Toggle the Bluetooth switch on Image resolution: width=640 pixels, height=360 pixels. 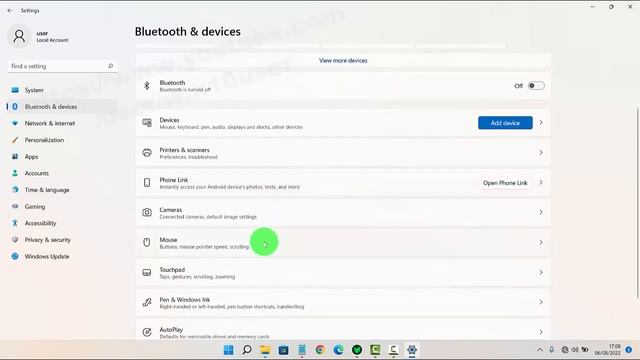coord(536,86)
